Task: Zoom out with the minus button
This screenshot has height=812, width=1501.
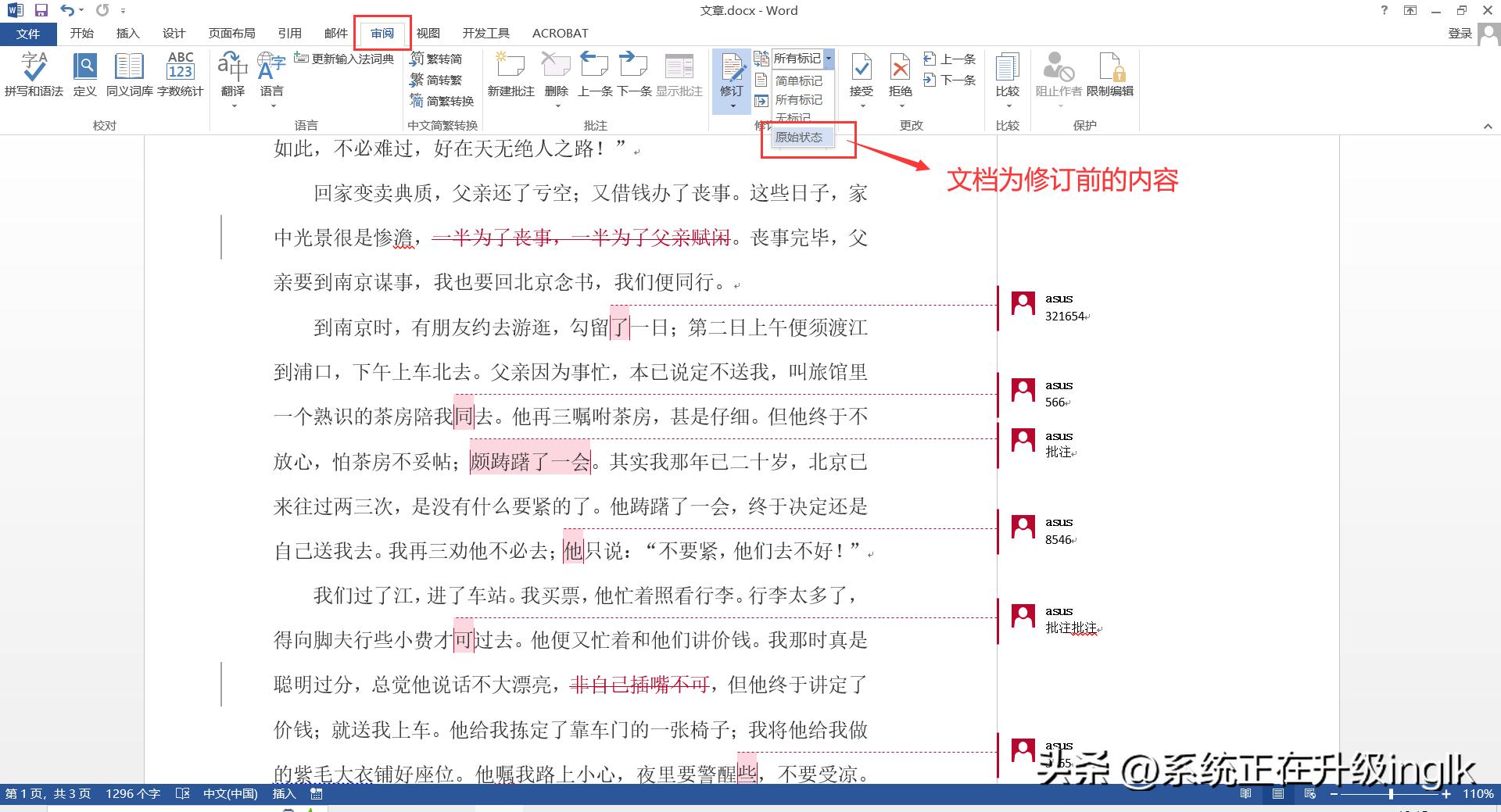Action: 1334,794
